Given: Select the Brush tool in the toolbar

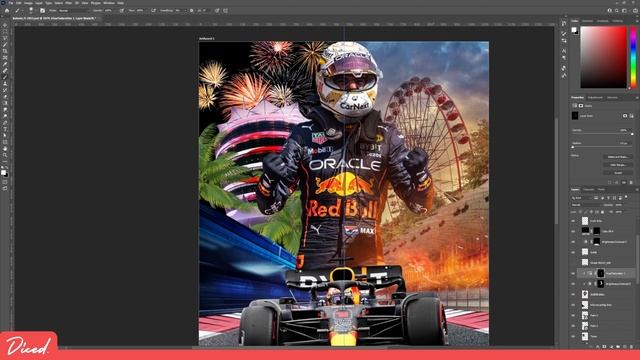Looking at the screenshot, I should click(5, 77).
